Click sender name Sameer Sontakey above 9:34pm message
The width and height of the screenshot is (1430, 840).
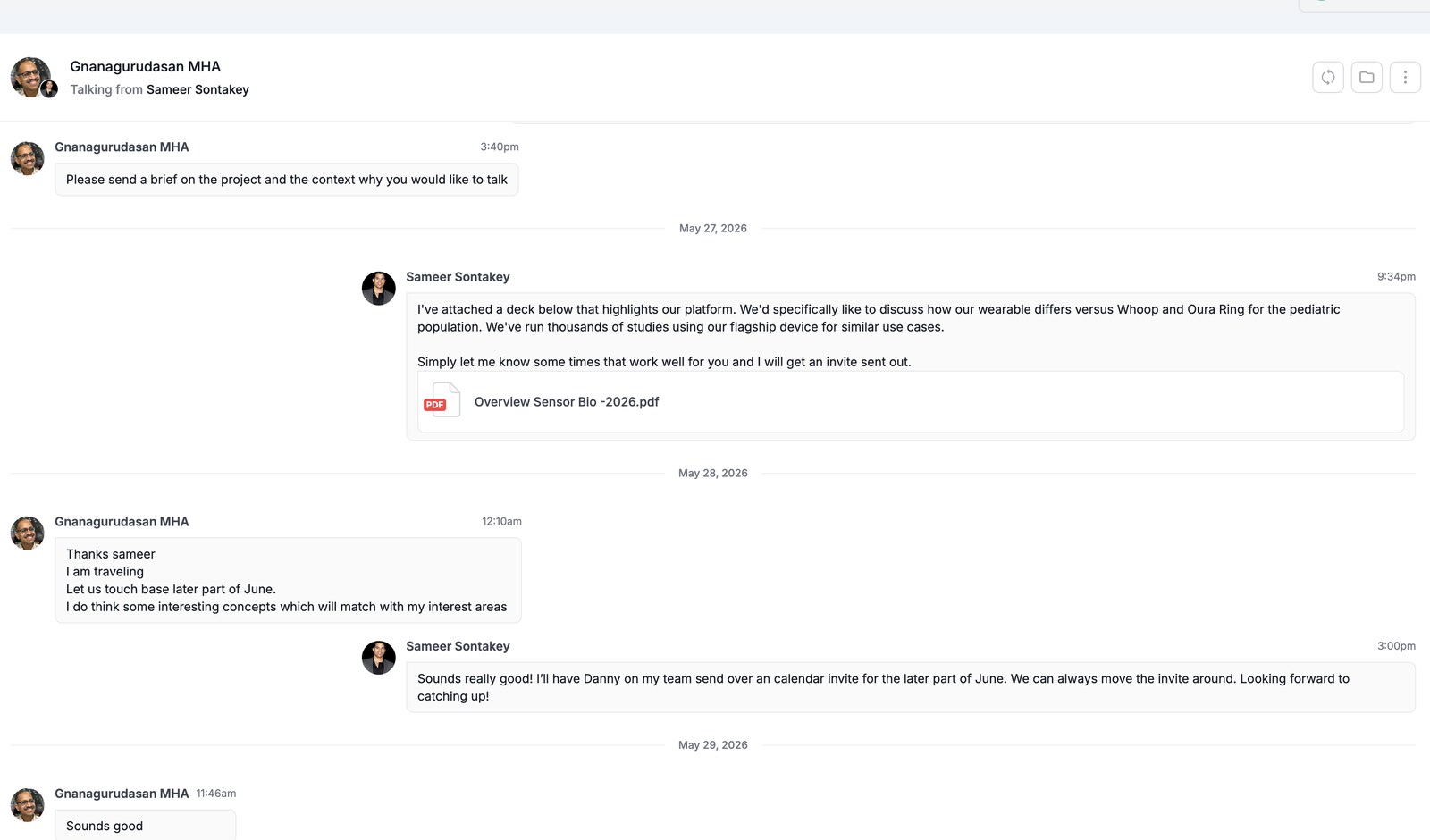458,277
